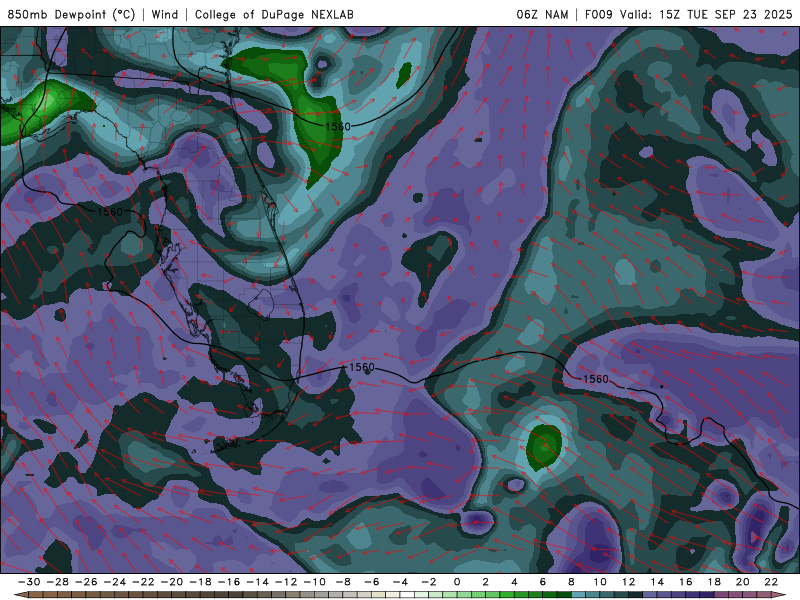Click the "850mb Dewpoint (°C)" title text

coord(71,14)
